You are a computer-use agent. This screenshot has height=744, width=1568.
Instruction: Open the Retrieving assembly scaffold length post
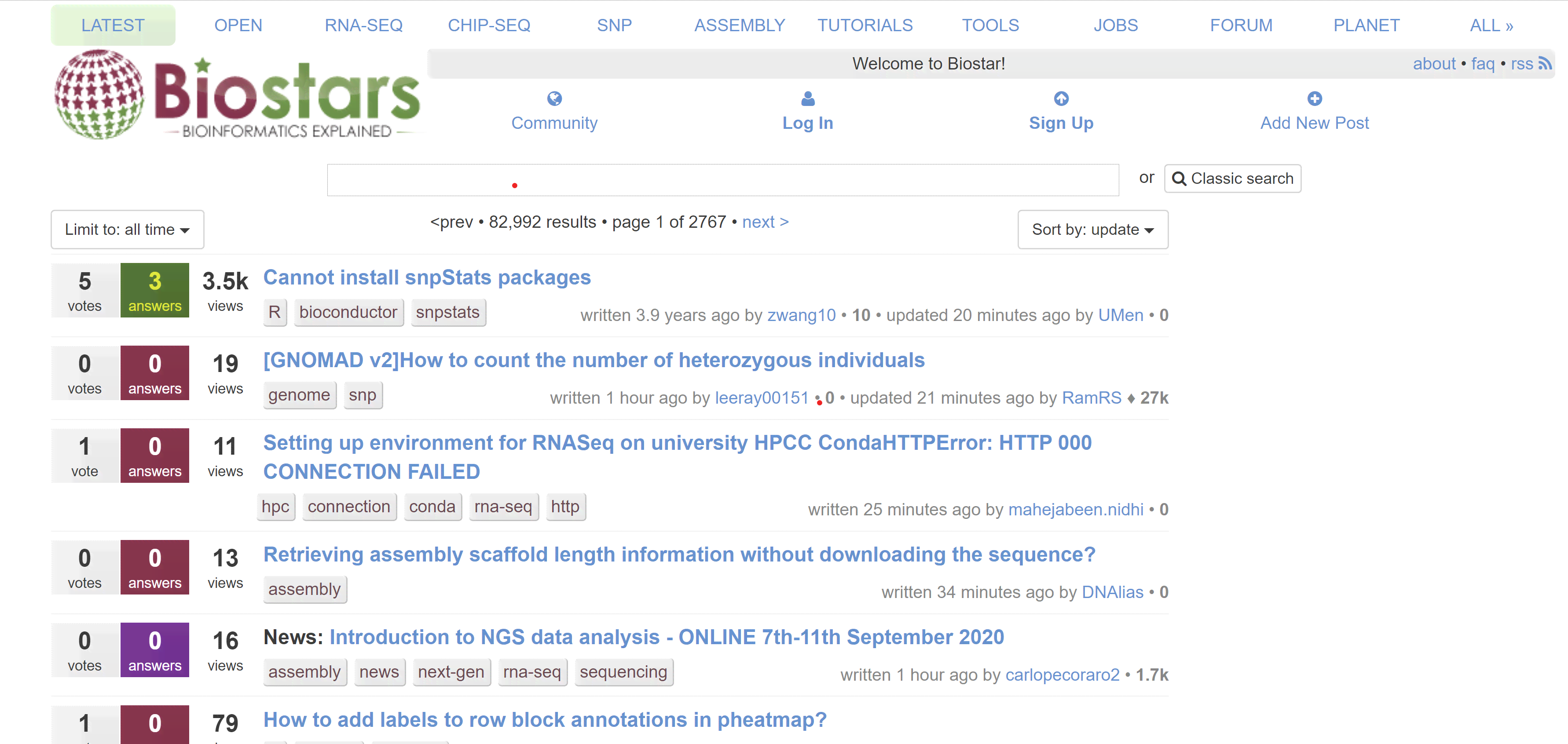tap(679, 555)
